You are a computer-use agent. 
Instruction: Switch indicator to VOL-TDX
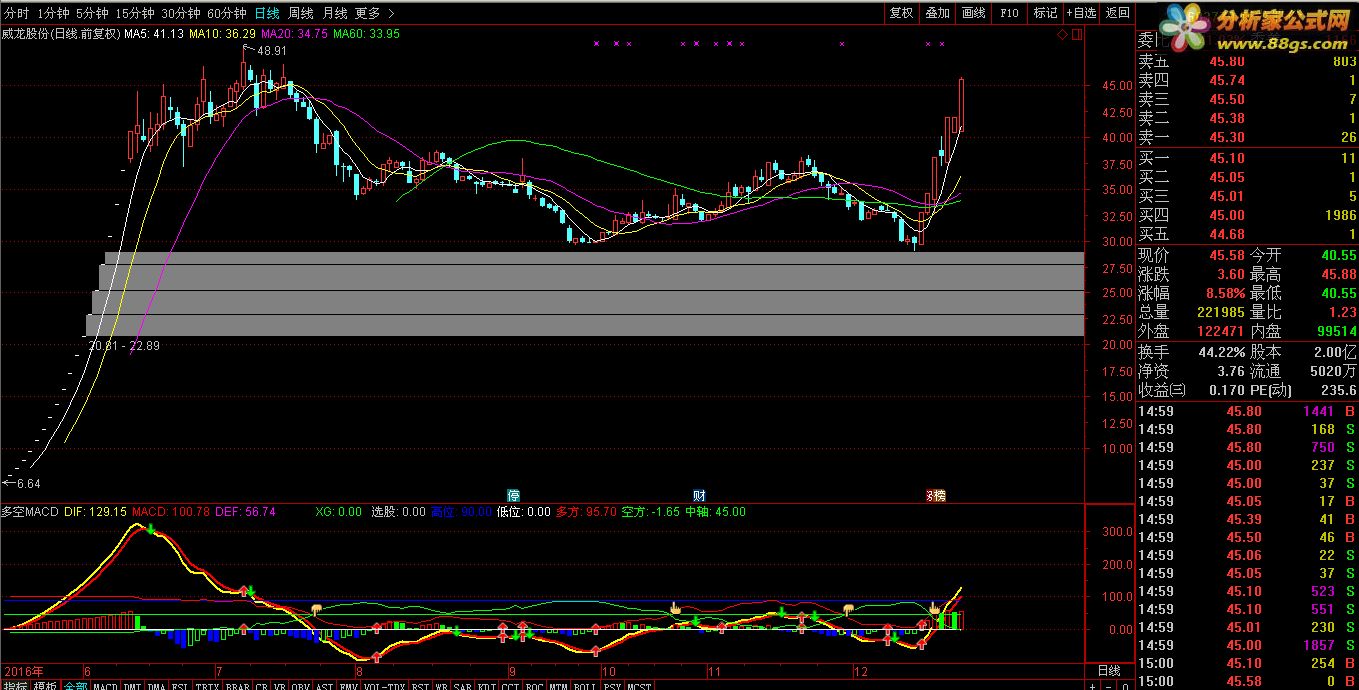tap(384, 684)
